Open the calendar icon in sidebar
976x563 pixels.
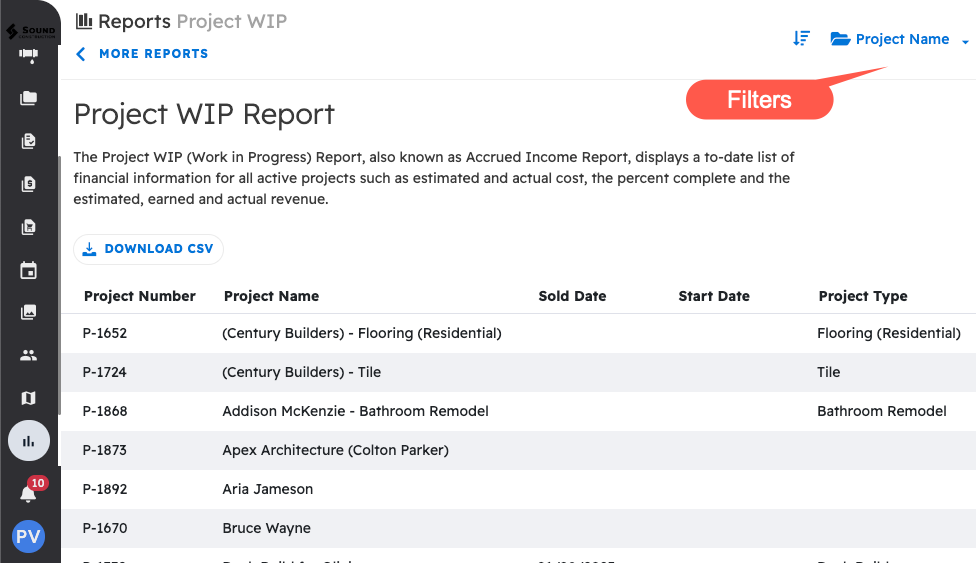click(x=29, y=270)
